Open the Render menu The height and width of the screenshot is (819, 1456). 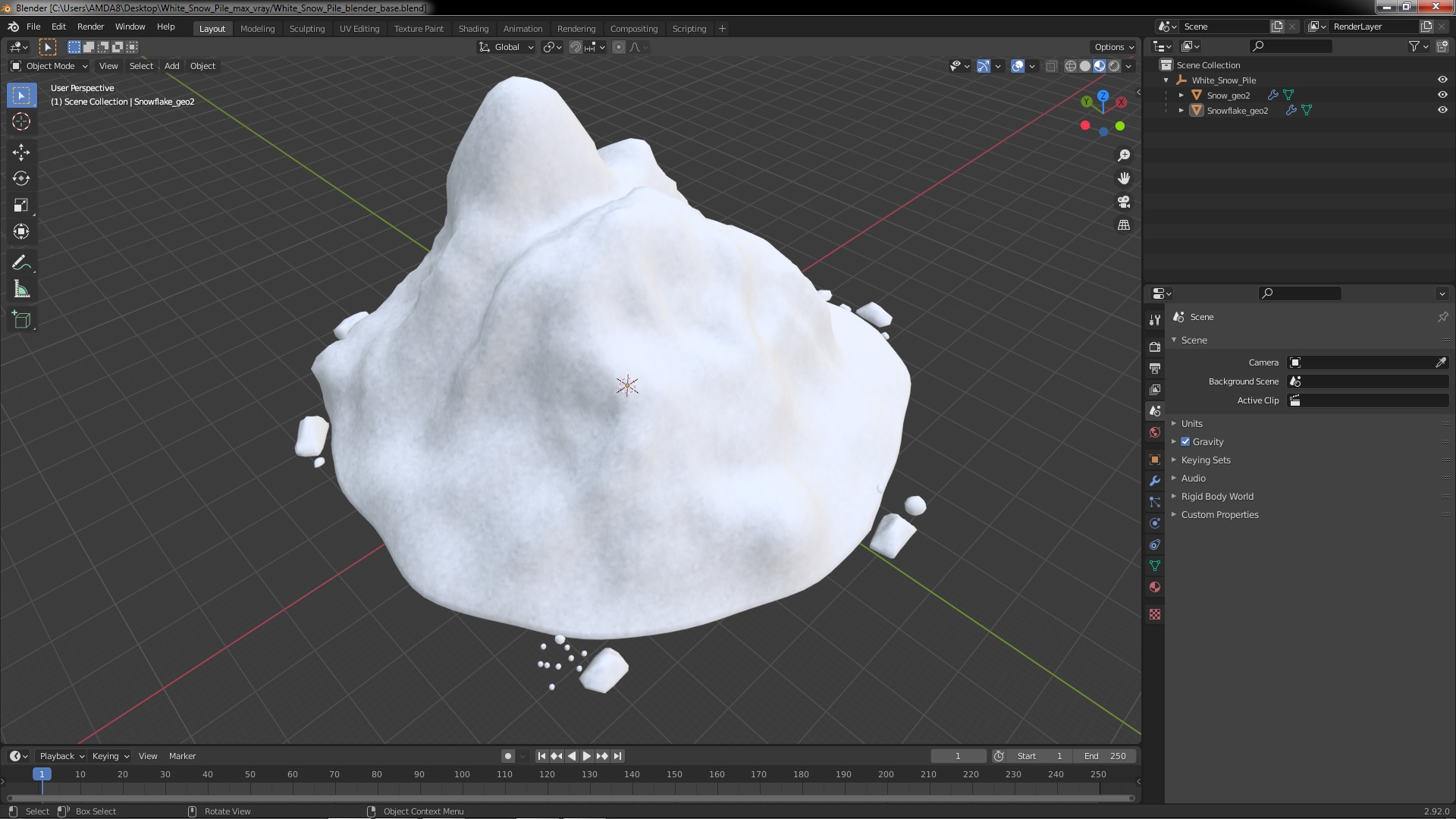coord(90,27)
